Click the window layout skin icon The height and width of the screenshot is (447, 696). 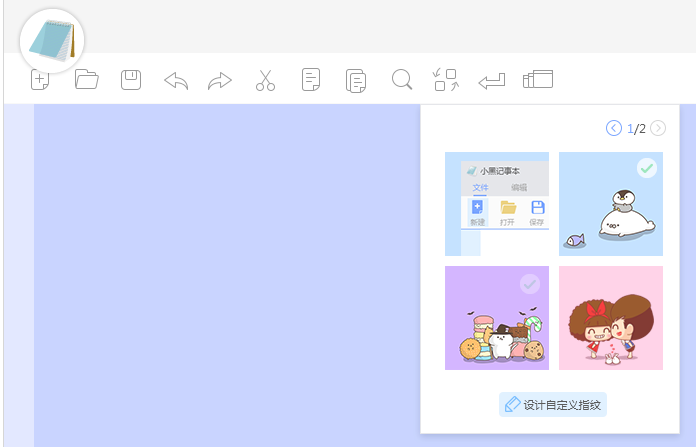click(x=538, y=80)
